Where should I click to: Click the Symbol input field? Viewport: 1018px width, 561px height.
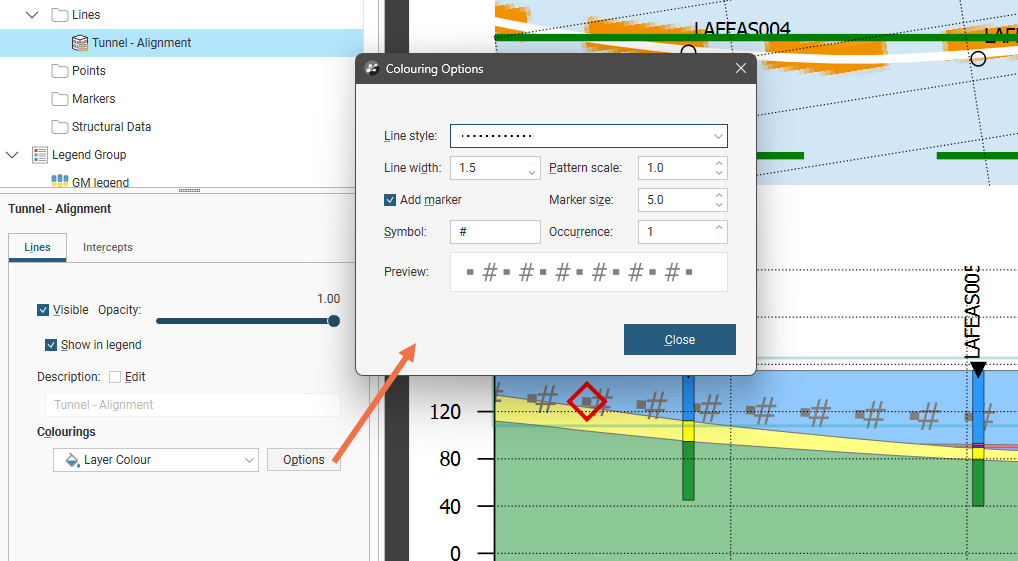click(495, 232)
